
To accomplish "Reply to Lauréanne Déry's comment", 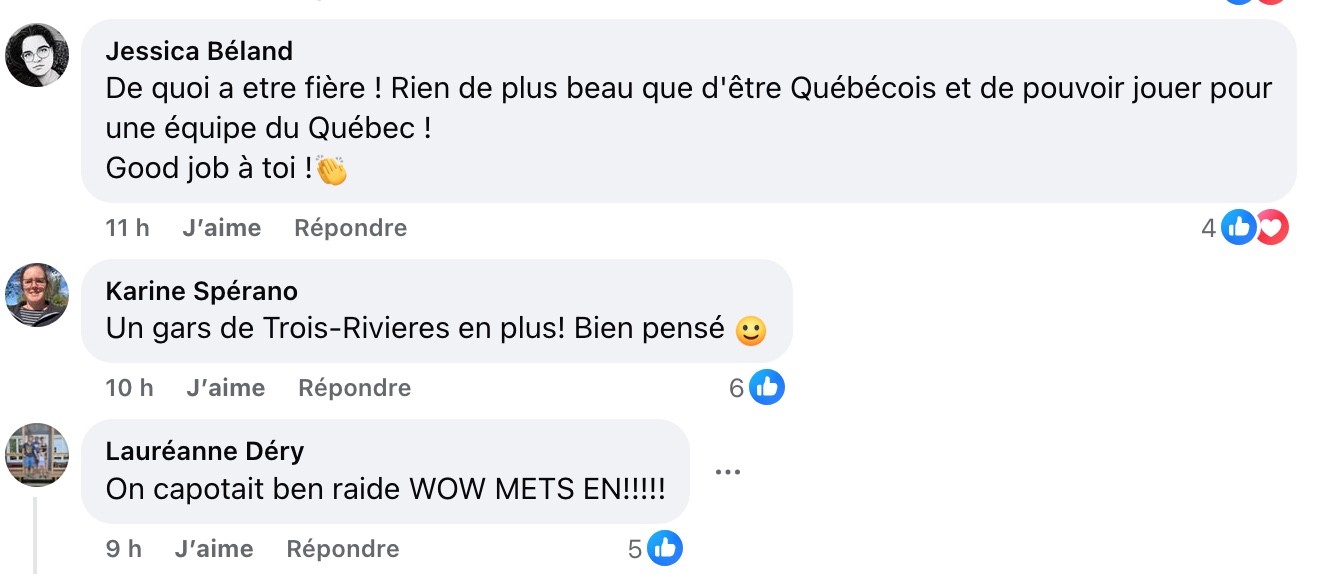I will [x=342, y=549].
